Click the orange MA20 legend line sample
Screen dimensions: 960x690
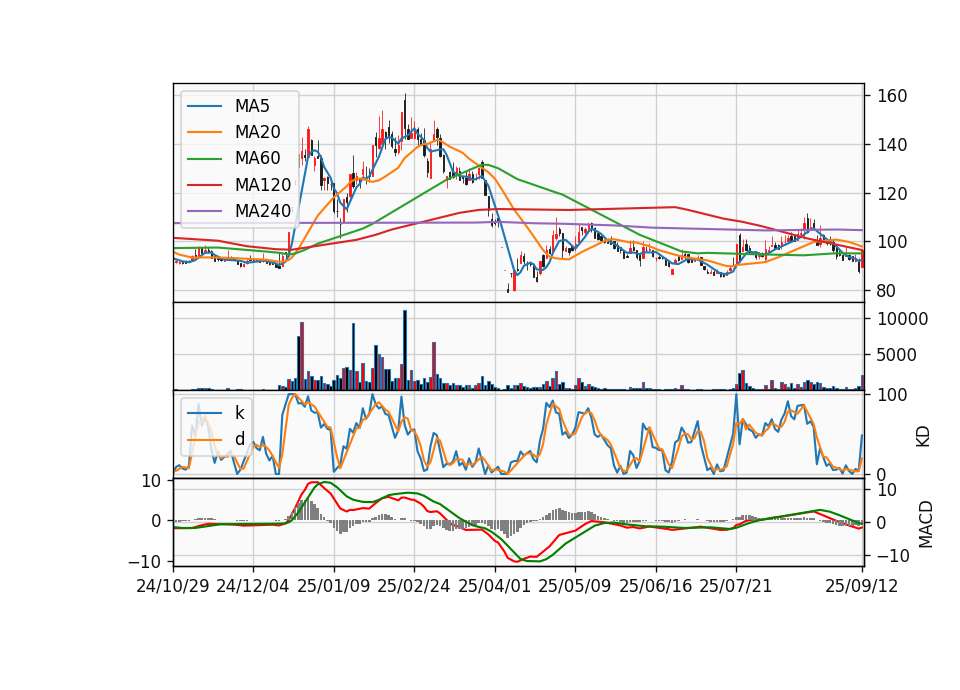[x=204, y=132]
